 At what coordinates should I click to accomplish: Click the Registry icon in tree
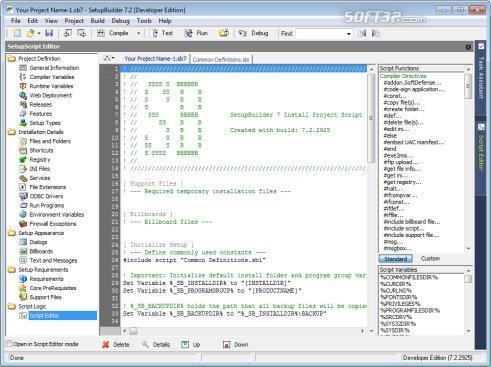23,160
